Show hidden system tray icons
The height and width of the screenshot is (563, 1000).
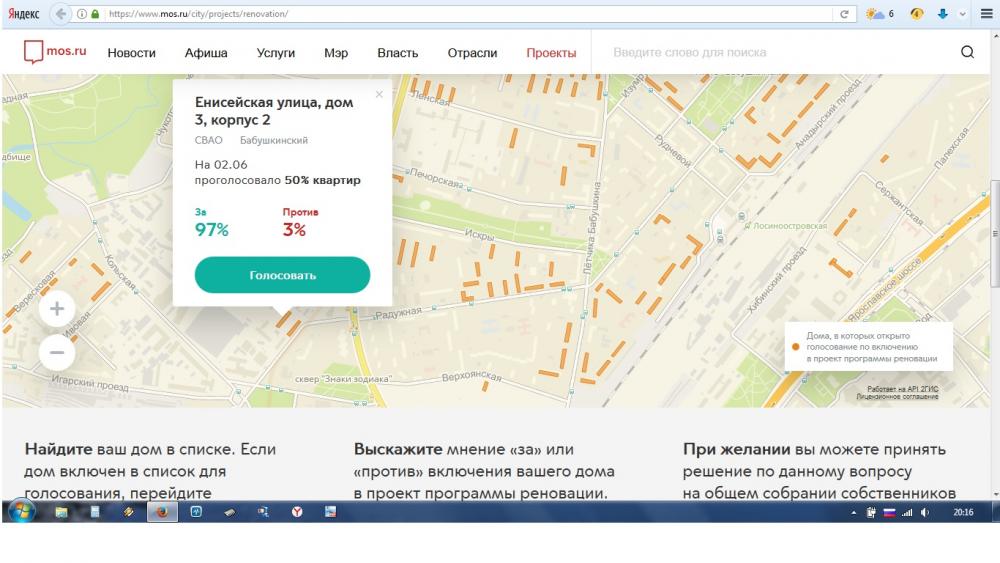click(x=854, y=512)
